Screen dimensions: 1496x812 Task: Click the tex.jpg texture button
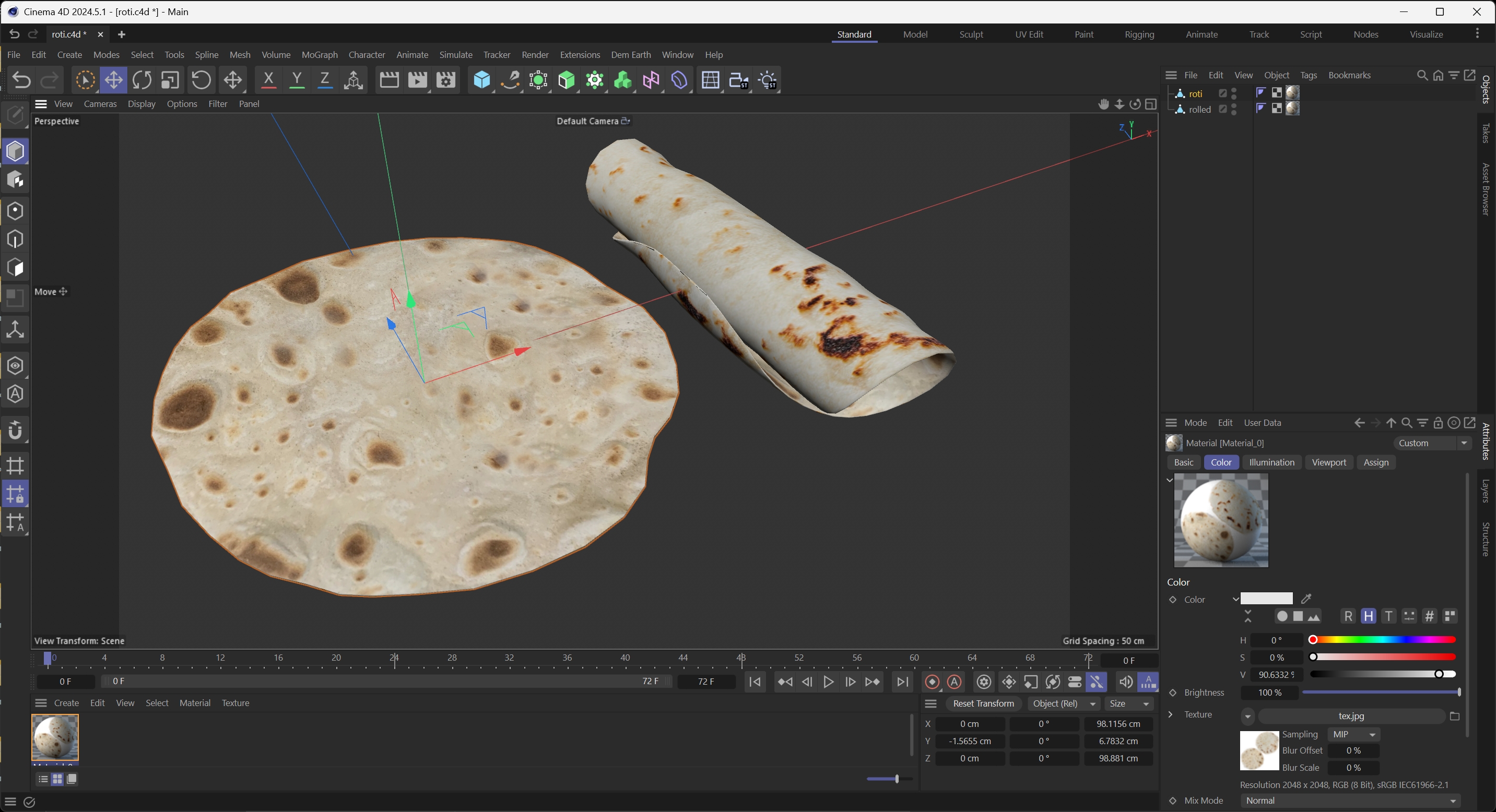pyautogui.click(x=1351, y=716)
